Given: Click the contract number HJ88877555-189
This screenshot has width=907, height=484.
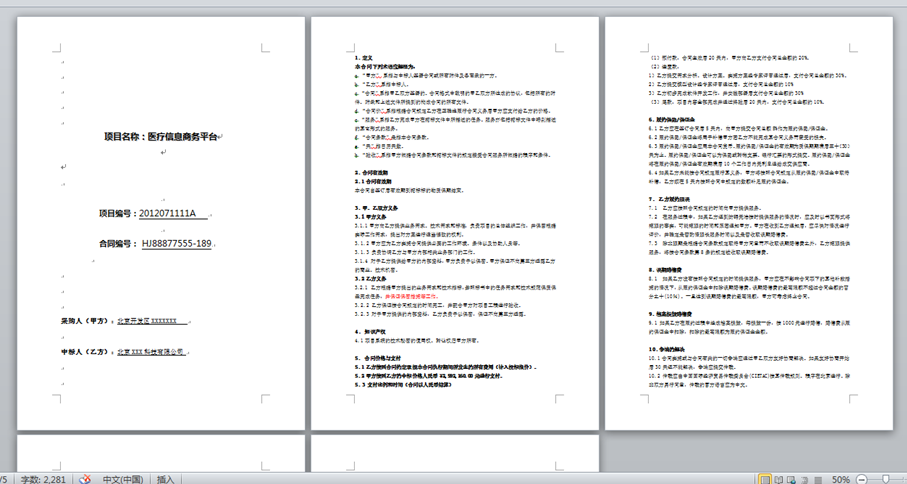Looking at the screenshot, I should point(176,243).
